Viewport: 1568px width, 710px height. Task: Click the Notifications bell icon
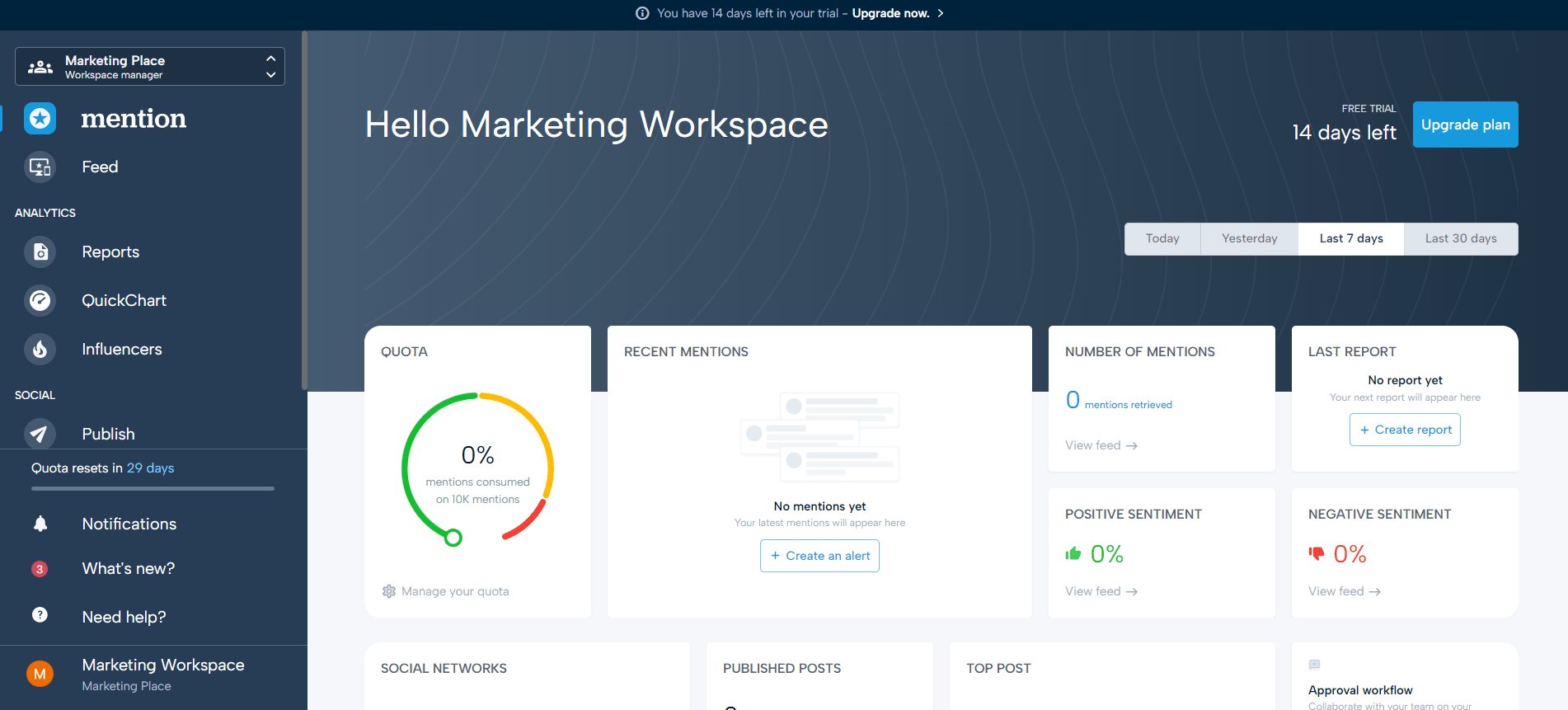(x=40, y=524)
